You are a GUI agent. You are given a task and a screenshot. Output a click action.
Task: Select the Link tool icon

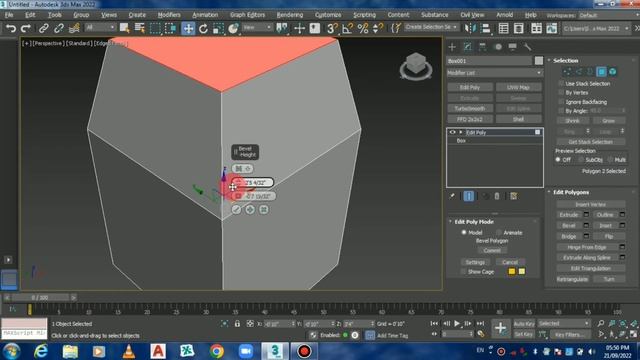point(43,28)
